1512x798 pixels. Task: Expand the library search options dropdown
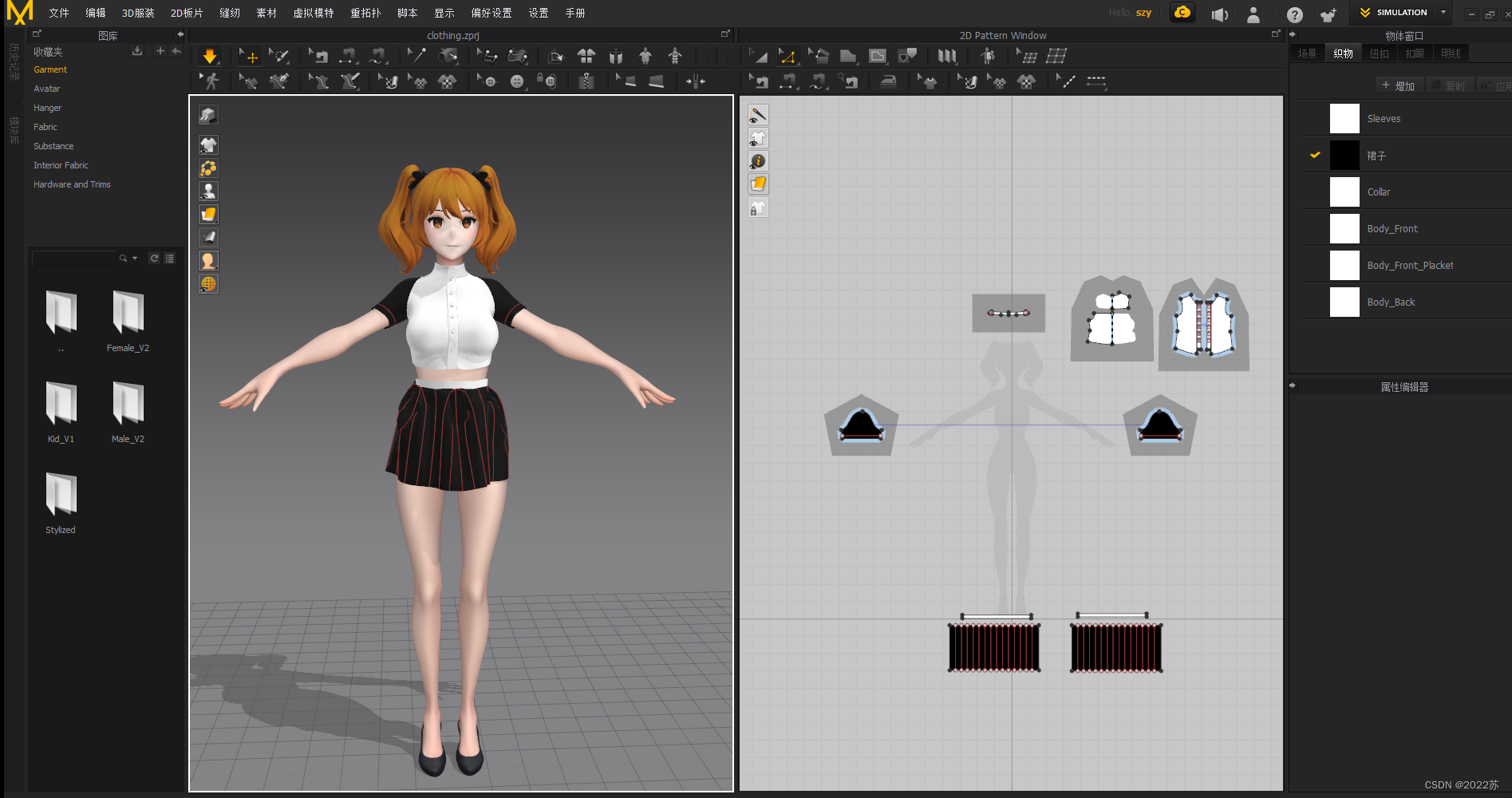click(135, 259)
